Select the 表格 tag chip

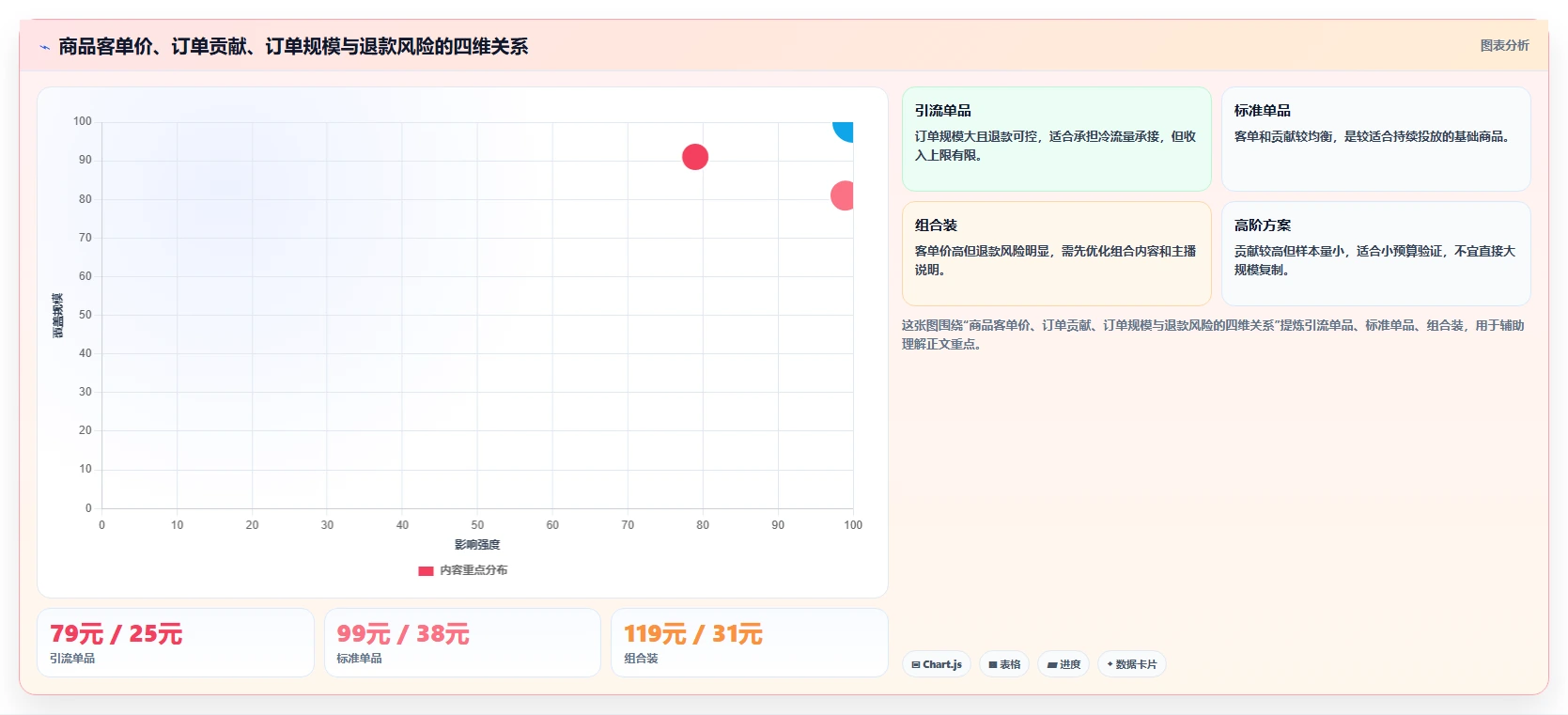tap(1004, 664)
